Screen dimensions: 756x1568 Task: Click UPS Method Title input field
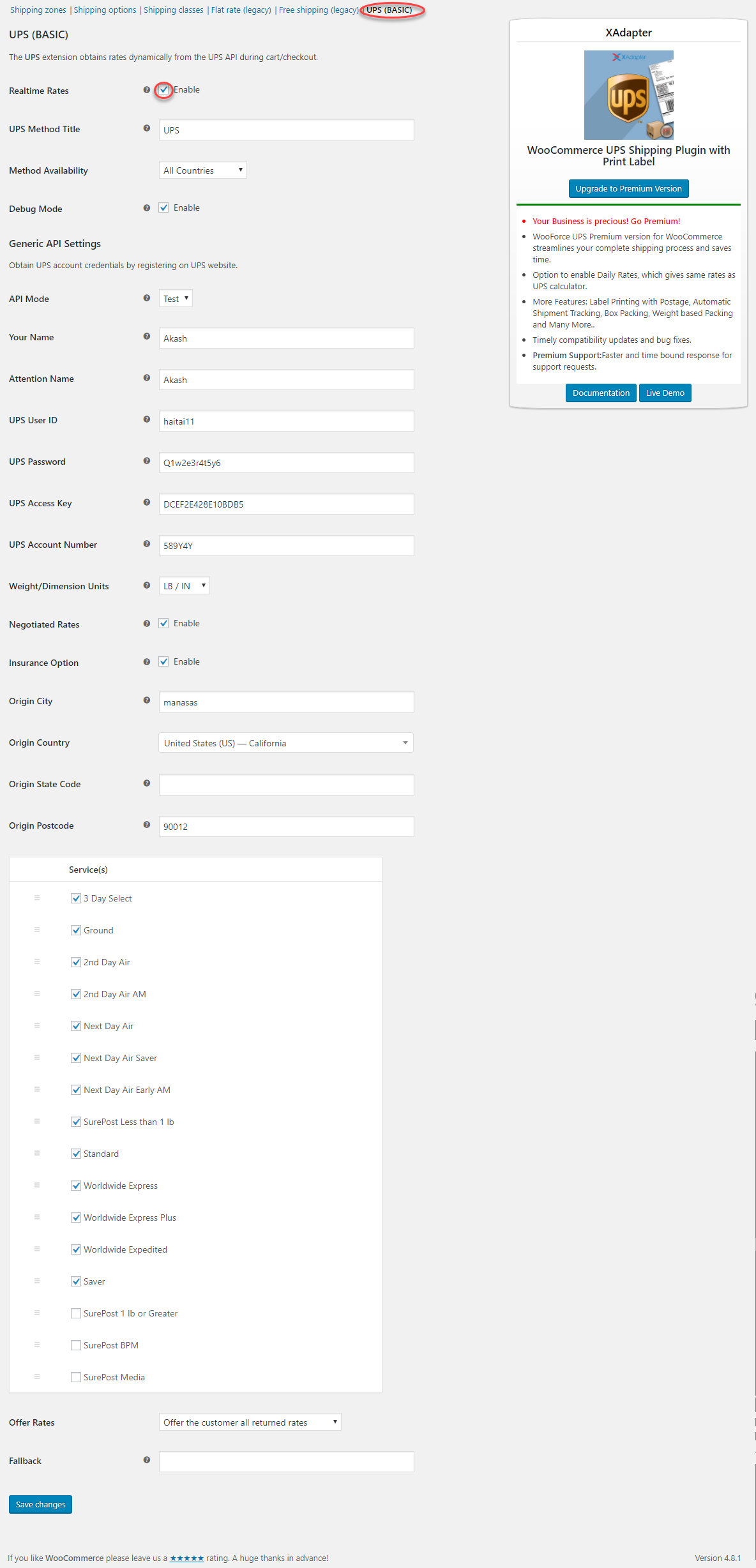click(286, 130)
